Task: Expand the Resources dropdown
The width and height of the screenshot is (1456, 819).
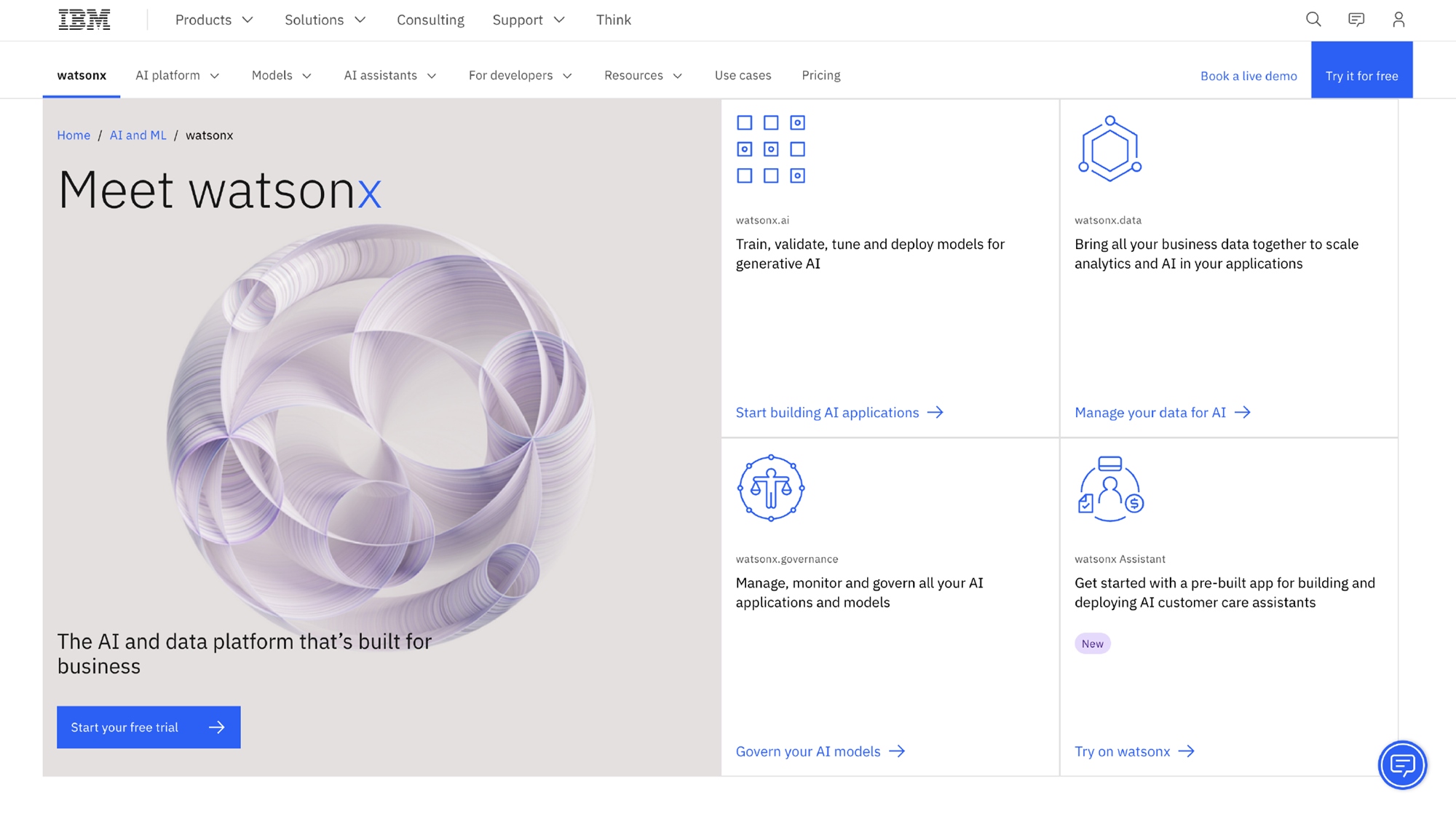Action: point(643,76)
